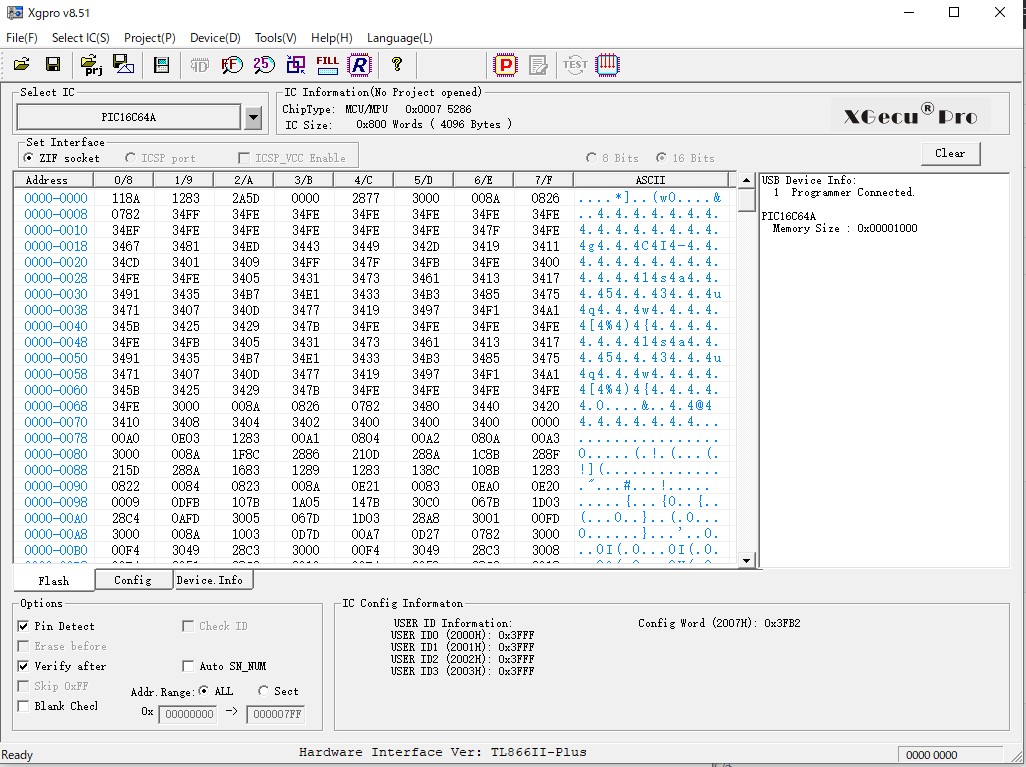Click the Clear button

tap(950, 153)
